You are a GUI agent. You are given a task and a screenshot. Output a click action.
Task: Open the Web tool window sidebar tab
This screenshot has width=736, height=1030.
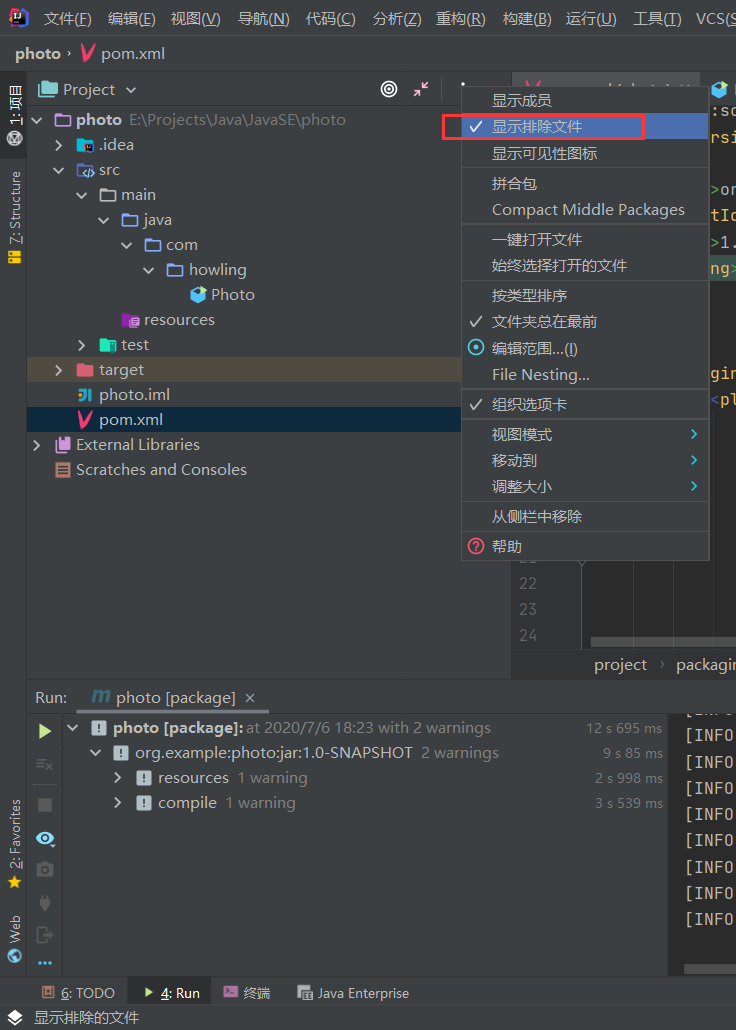click(x=14, y=938)
